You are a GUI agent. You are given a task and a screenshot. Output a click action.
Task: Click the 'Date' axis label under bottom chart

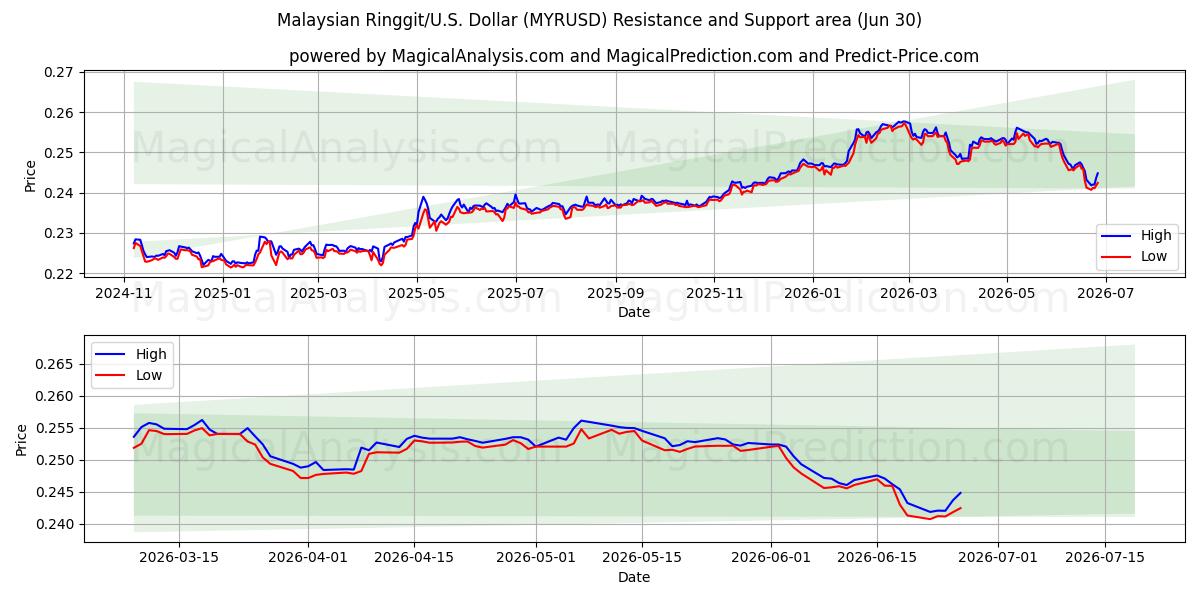pos(633,577)
